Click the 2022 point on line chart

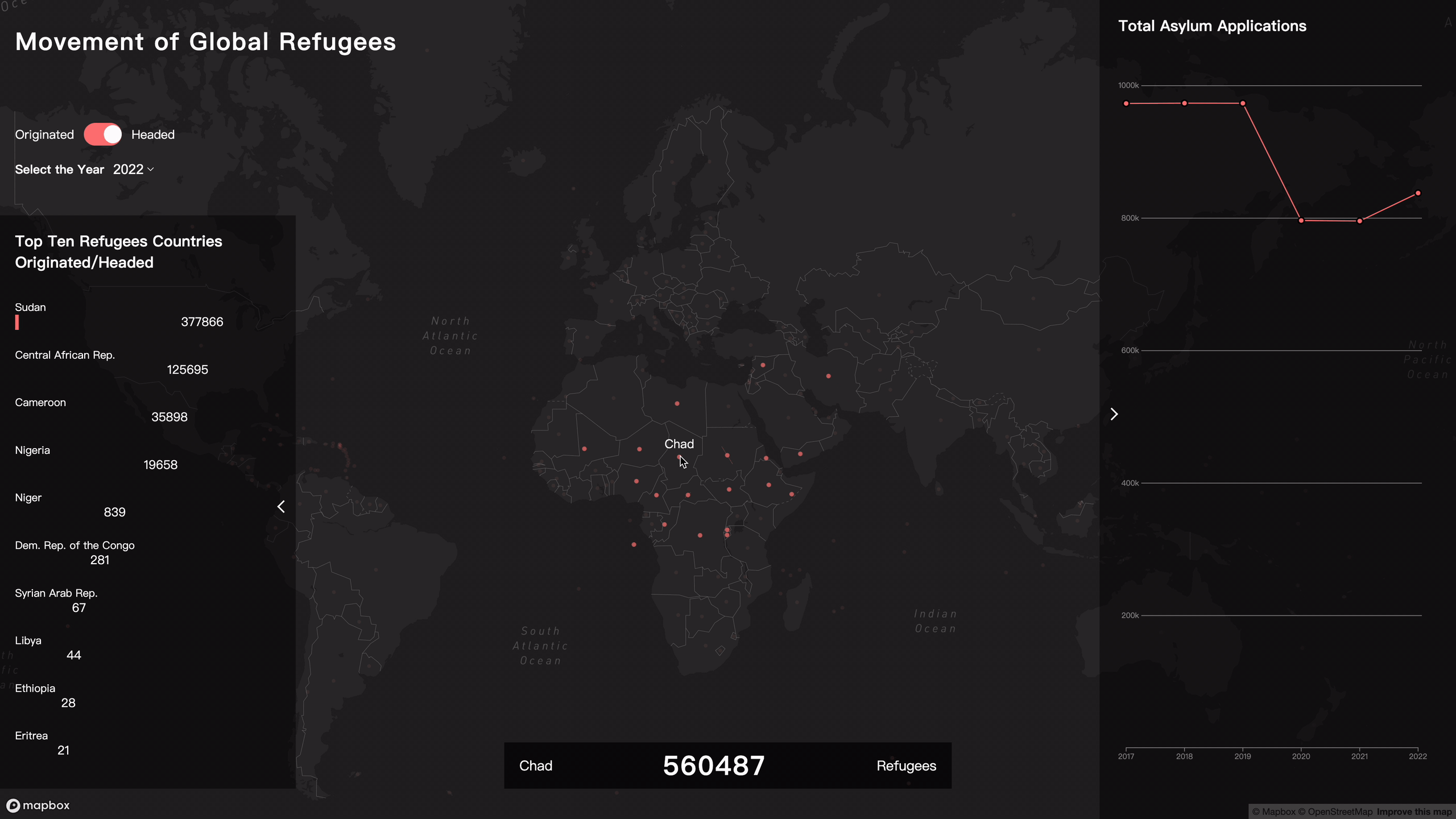[1418, 193]
